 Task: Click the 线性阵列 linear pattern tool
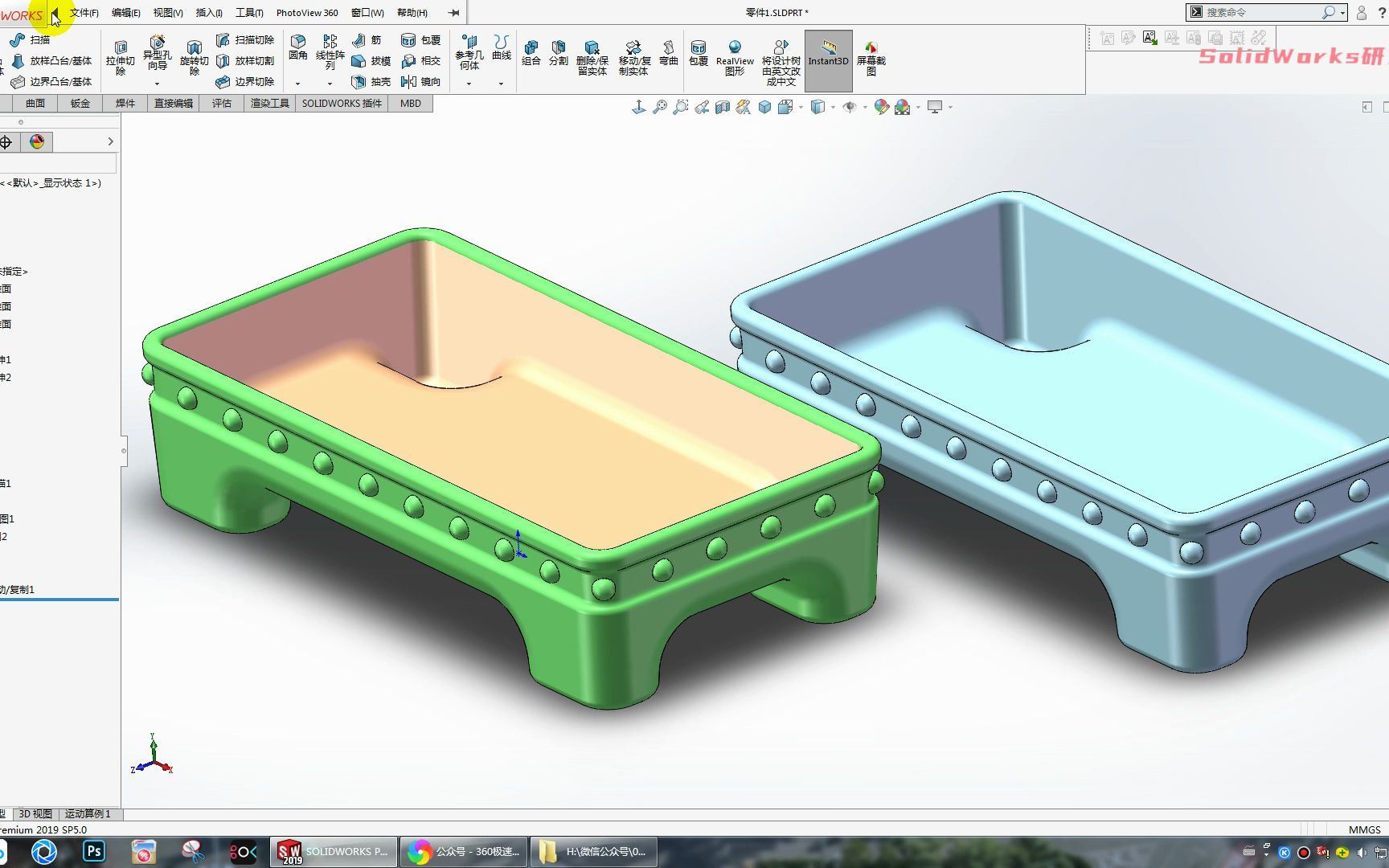(x=330, y=52)
